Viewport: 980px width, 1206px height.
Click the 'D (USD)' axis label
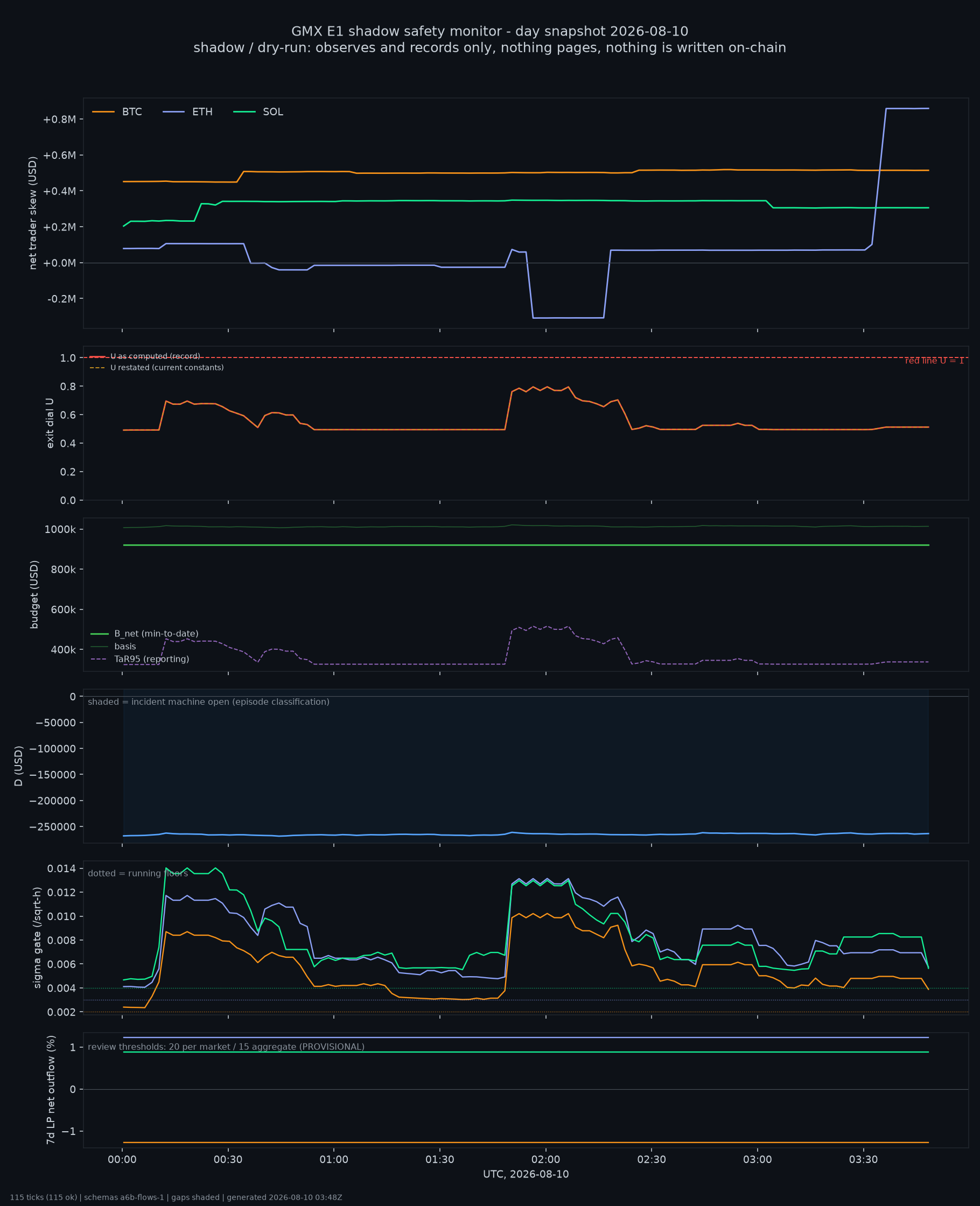(x=19, y=766)
